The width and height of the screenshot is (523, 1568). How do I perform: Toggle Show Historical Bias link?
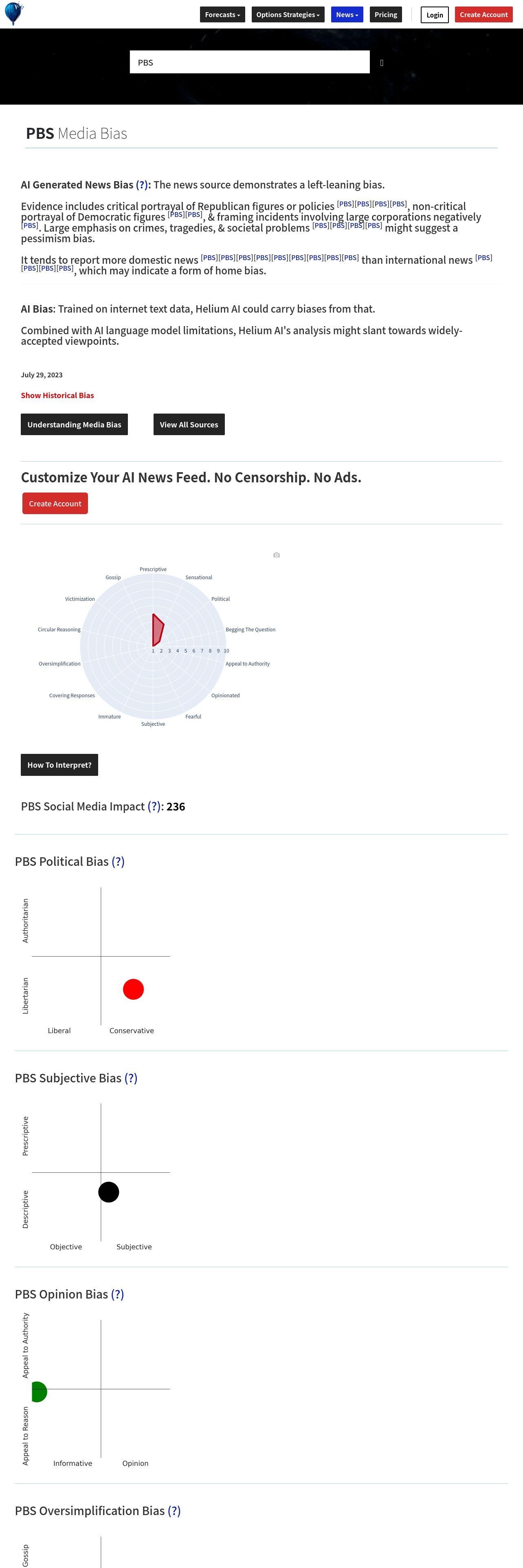[x=57, y=395]
